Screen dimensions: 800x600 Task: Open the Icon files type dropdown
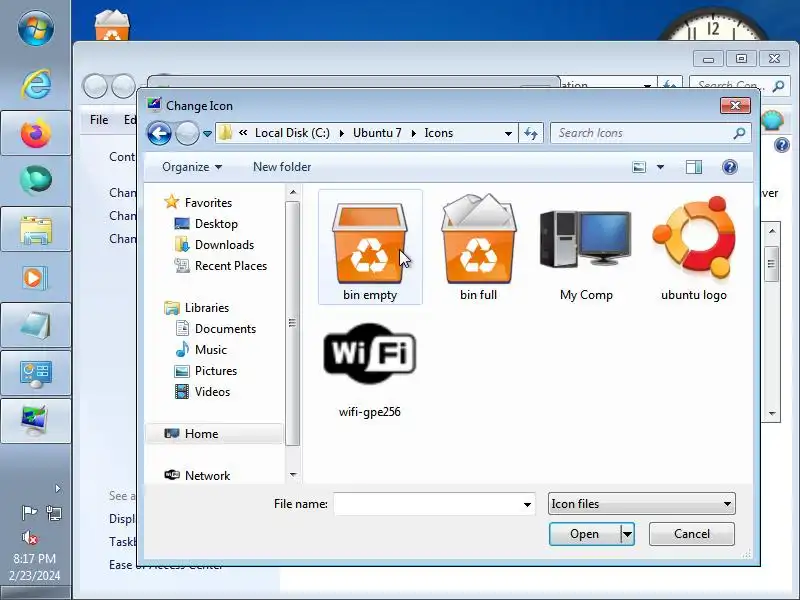click(x=641, y=504)
